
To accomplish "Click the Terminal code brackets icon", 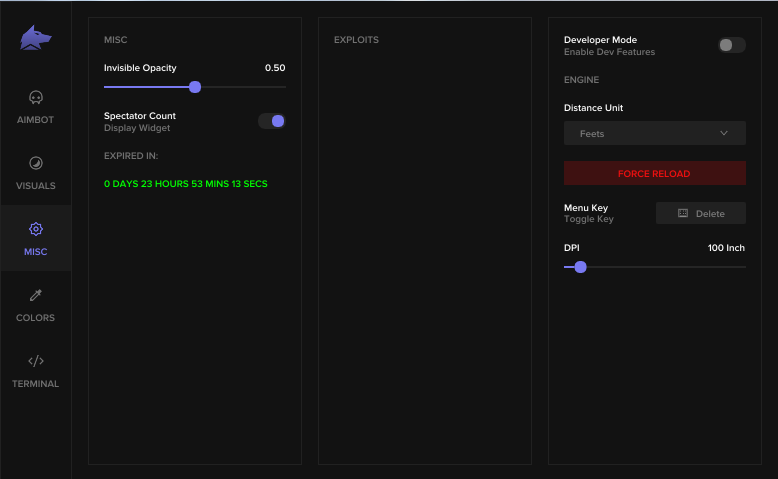I will coord(36,361).
